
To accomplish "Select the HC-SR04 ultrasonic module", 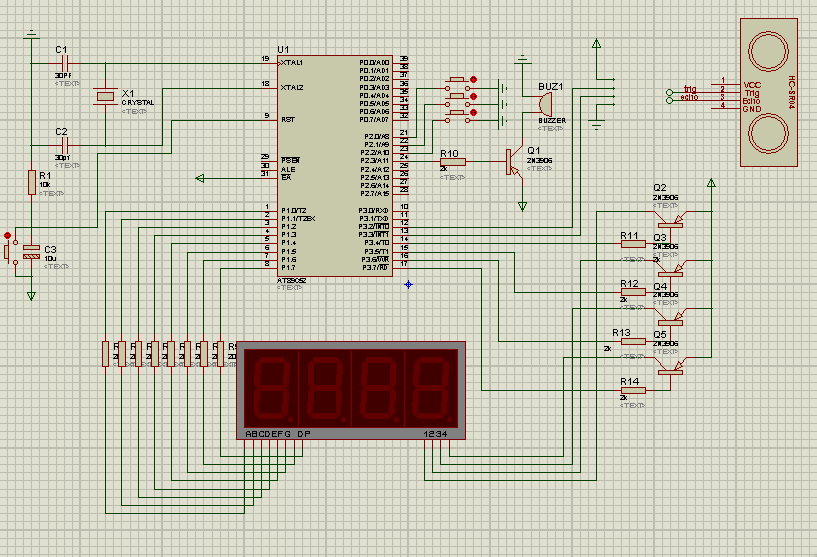I will pyautogui.click(x=769, y=92).
